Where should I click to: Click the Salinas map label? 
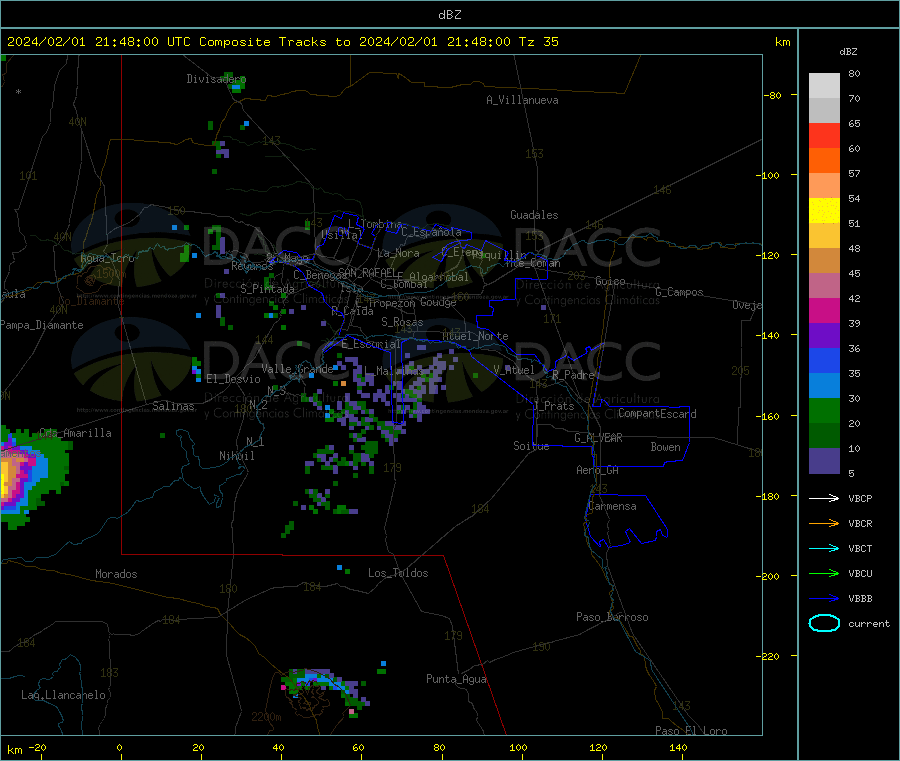pyautogui.click(x=173, y=406)
